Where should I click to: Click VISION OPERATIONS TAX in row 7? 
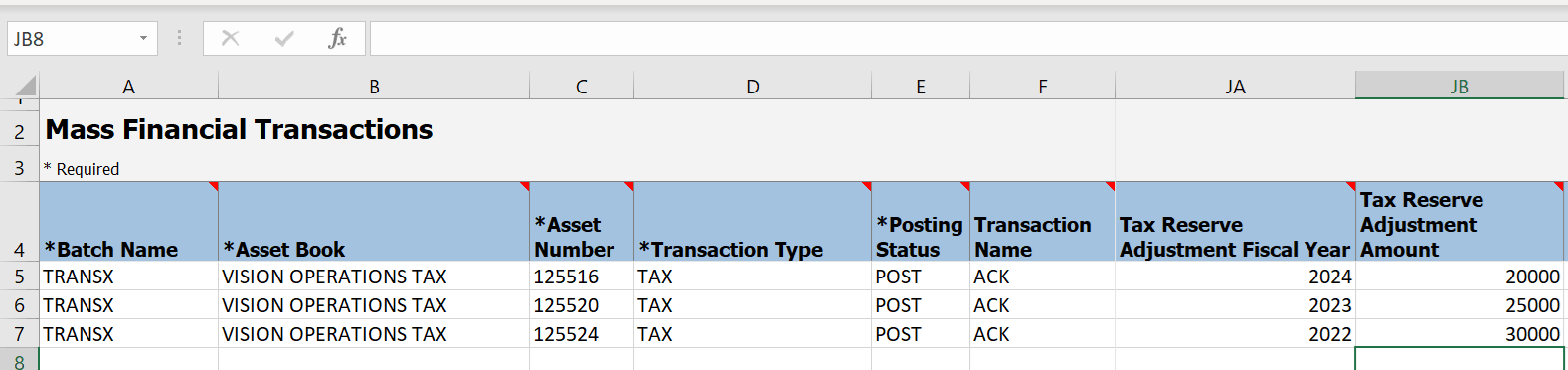click(x=374, y=334)
